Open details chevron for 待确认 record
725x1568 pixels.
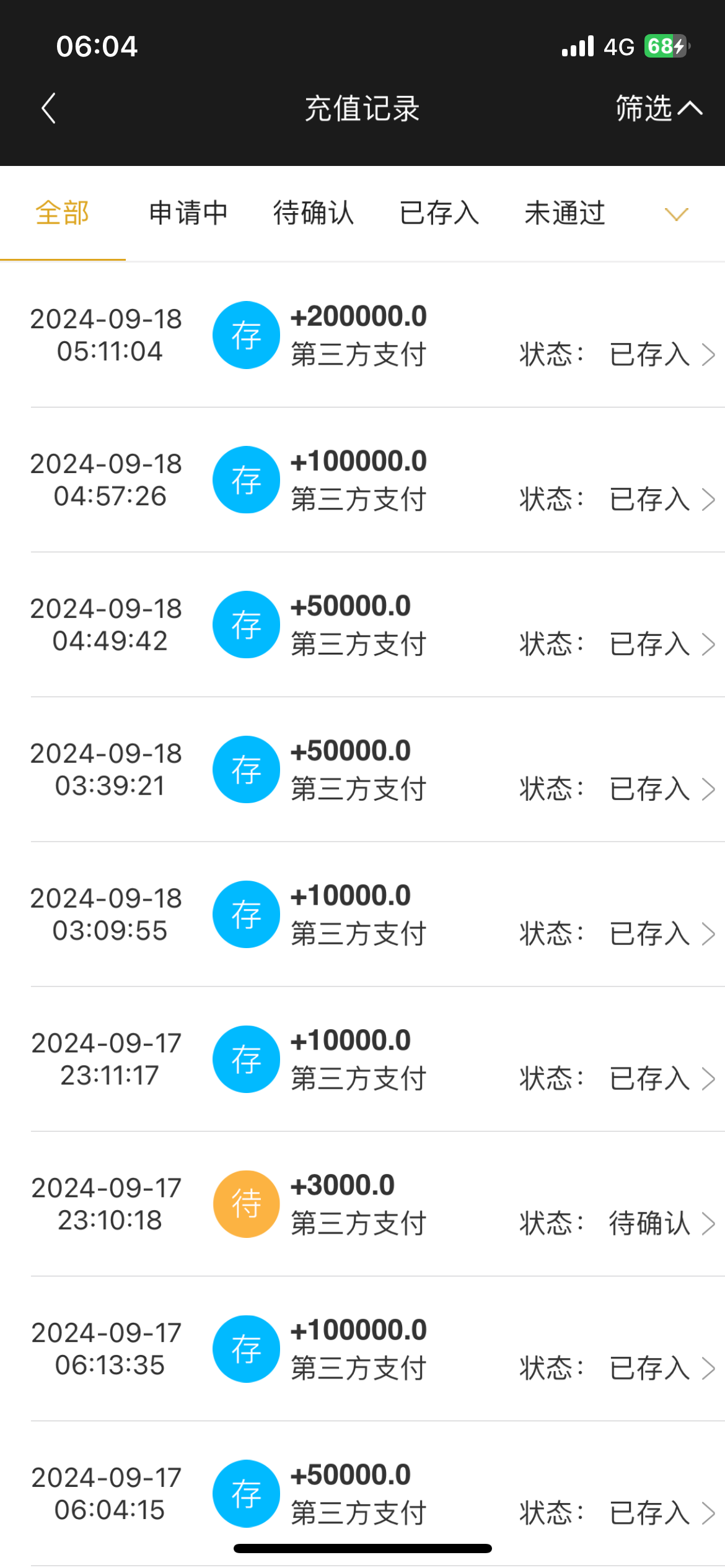708,1224
